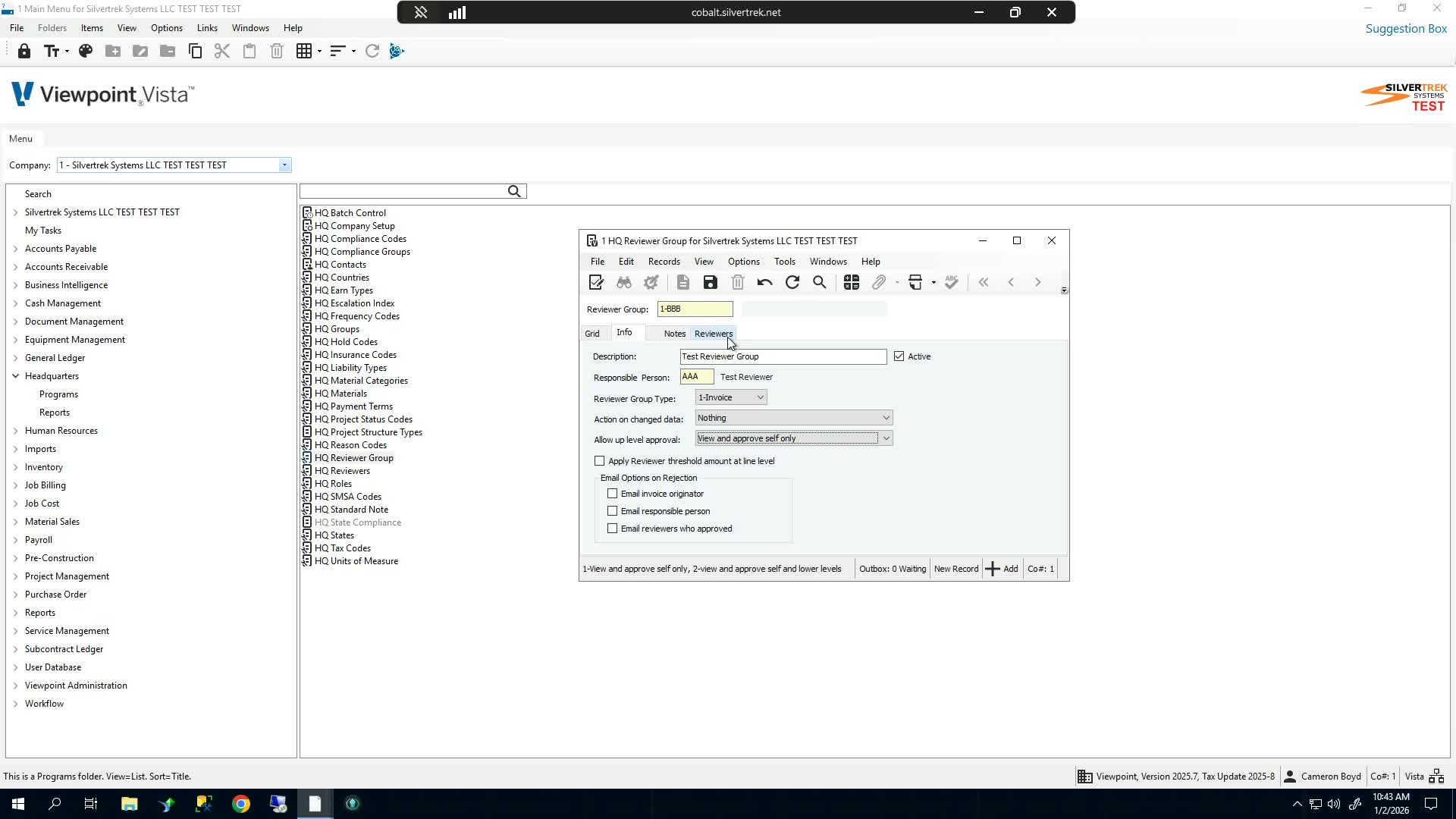Click the binoculars find icon in Reviewer Group toolbar

(x=624, y=283)
